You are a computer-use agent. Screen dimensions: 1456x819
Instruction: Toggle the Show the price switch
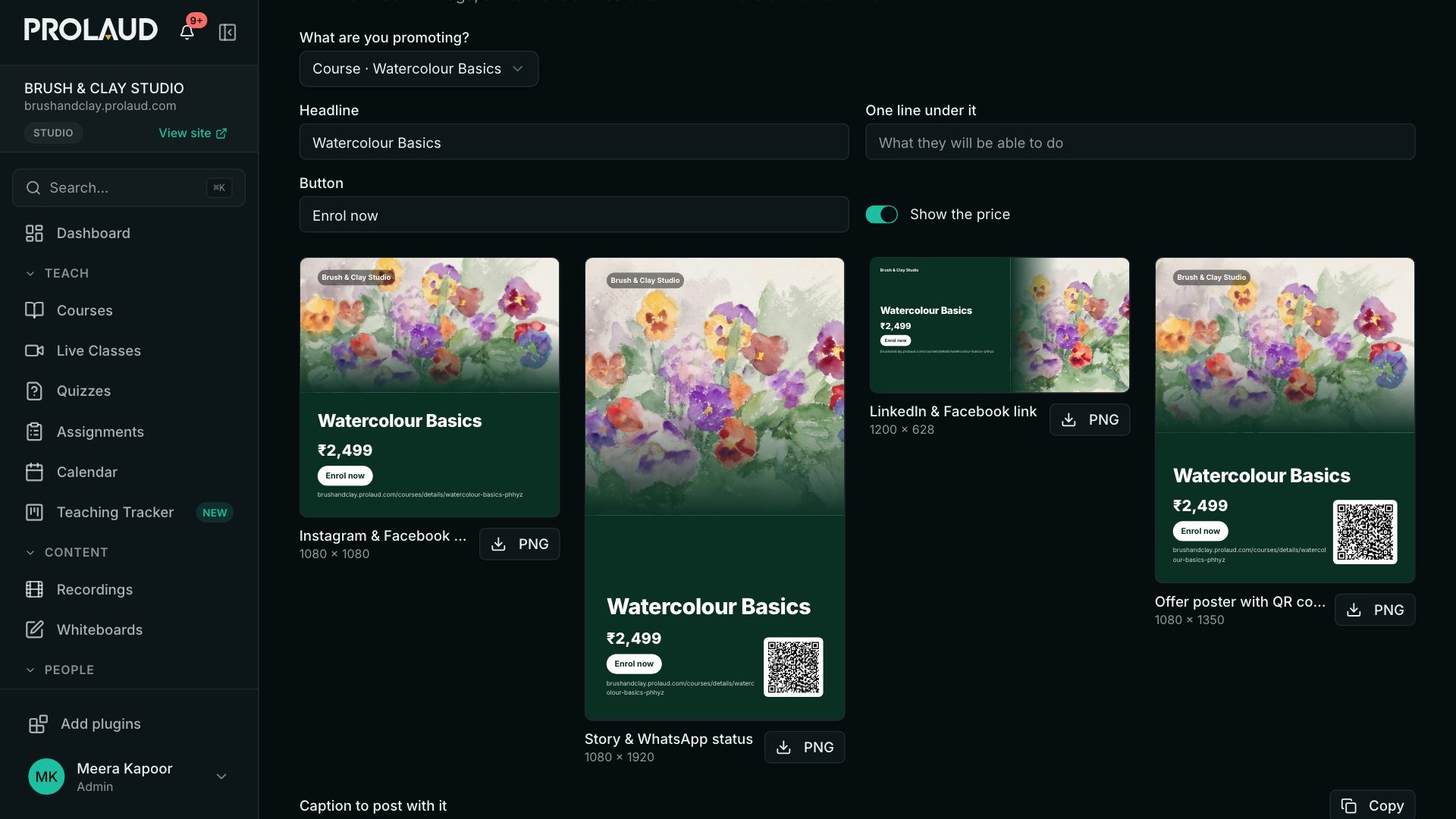881,215
